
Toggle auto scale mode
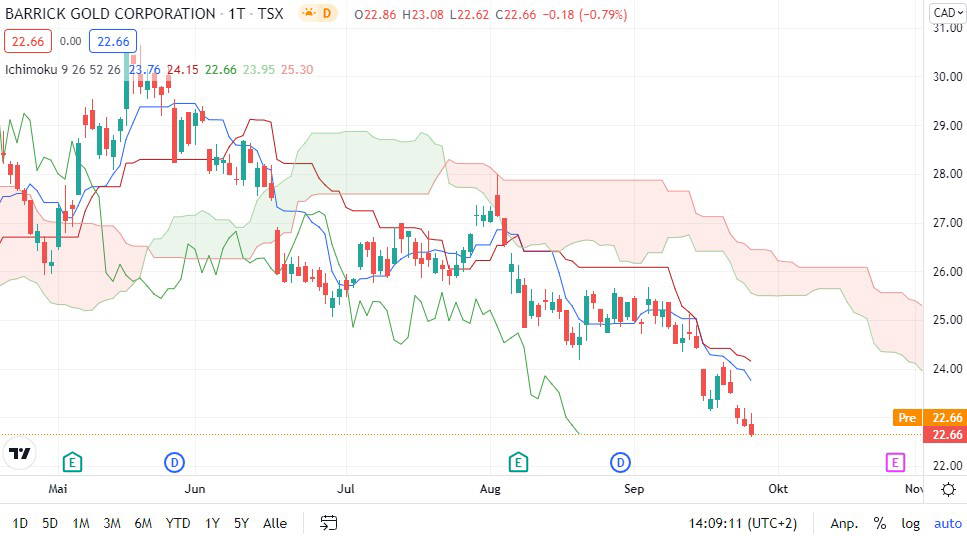click(x=948, y=524)
